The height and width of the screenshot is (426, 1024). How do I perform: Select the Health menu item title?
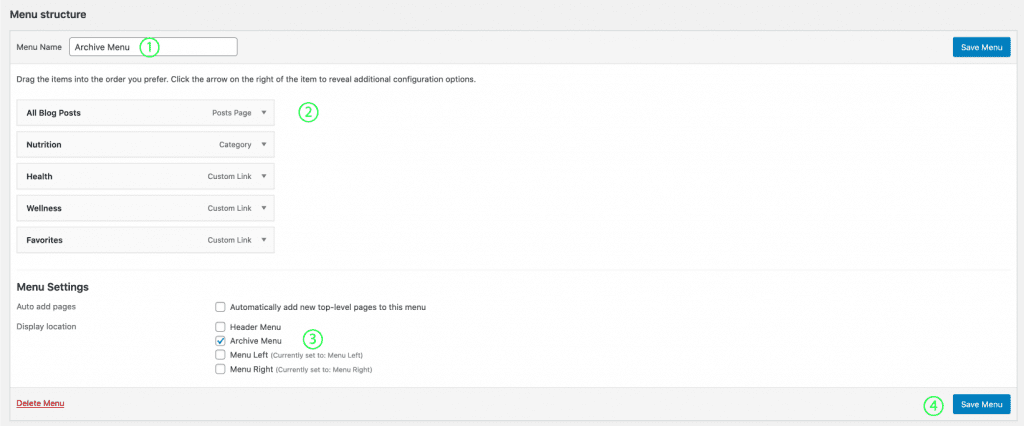(40, 177)
